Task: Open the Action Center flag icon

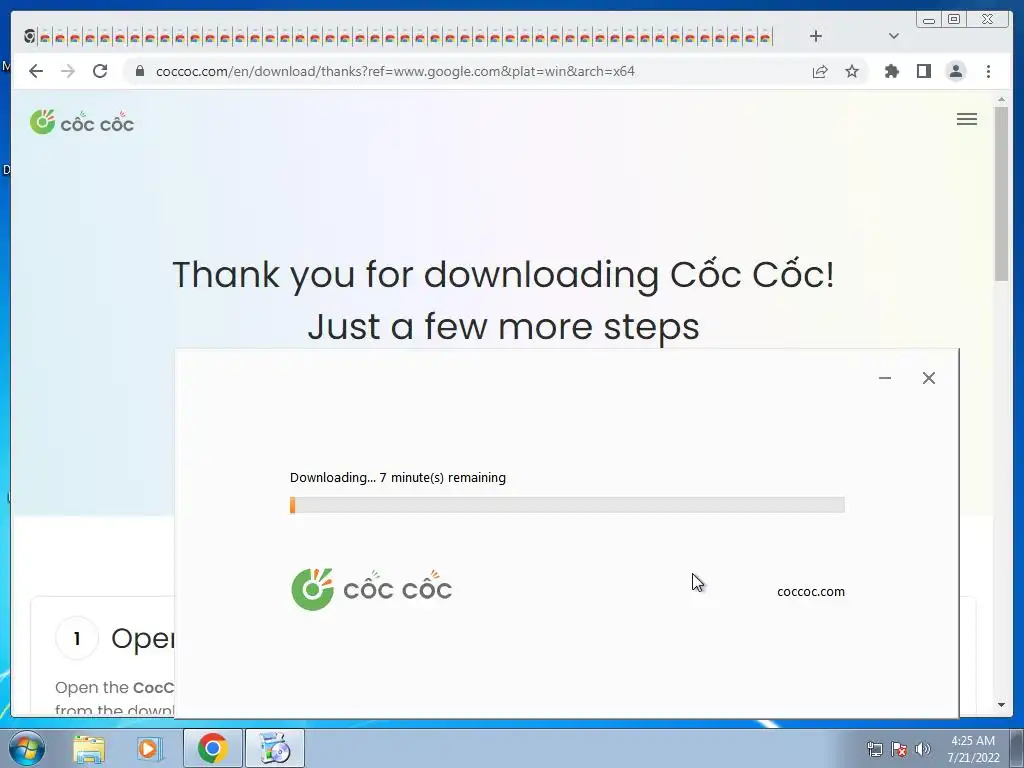Action: 899,749
